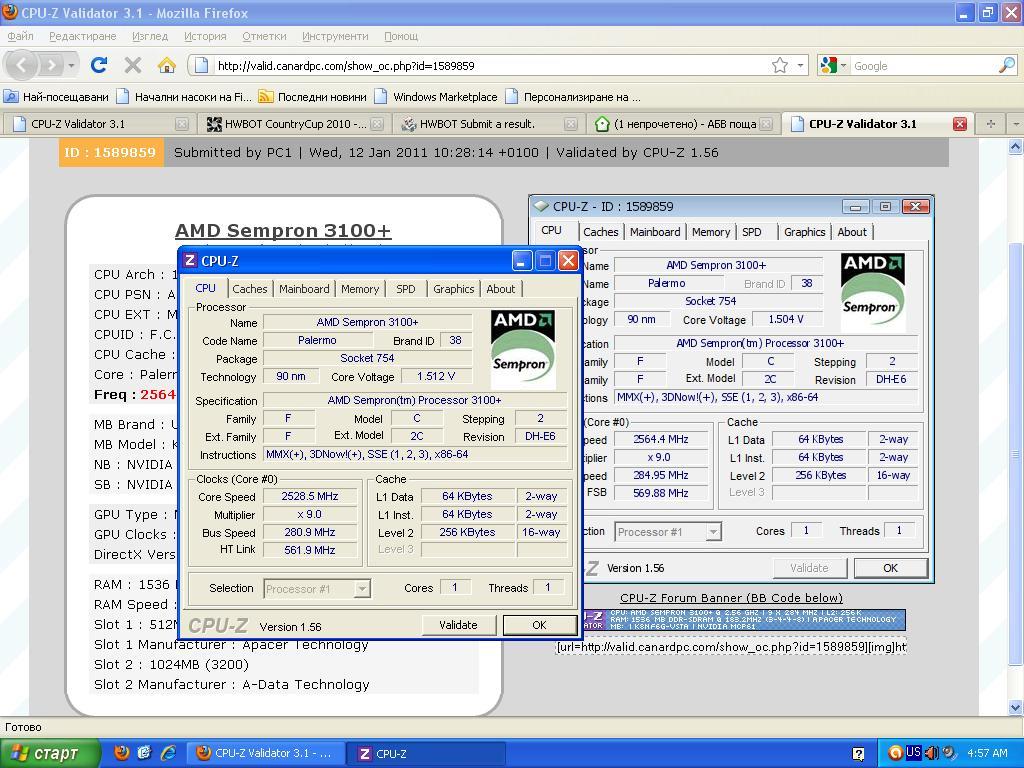Open Memory tab in CPU-Z window
The image size is (1024, 768).
[360, 289]
